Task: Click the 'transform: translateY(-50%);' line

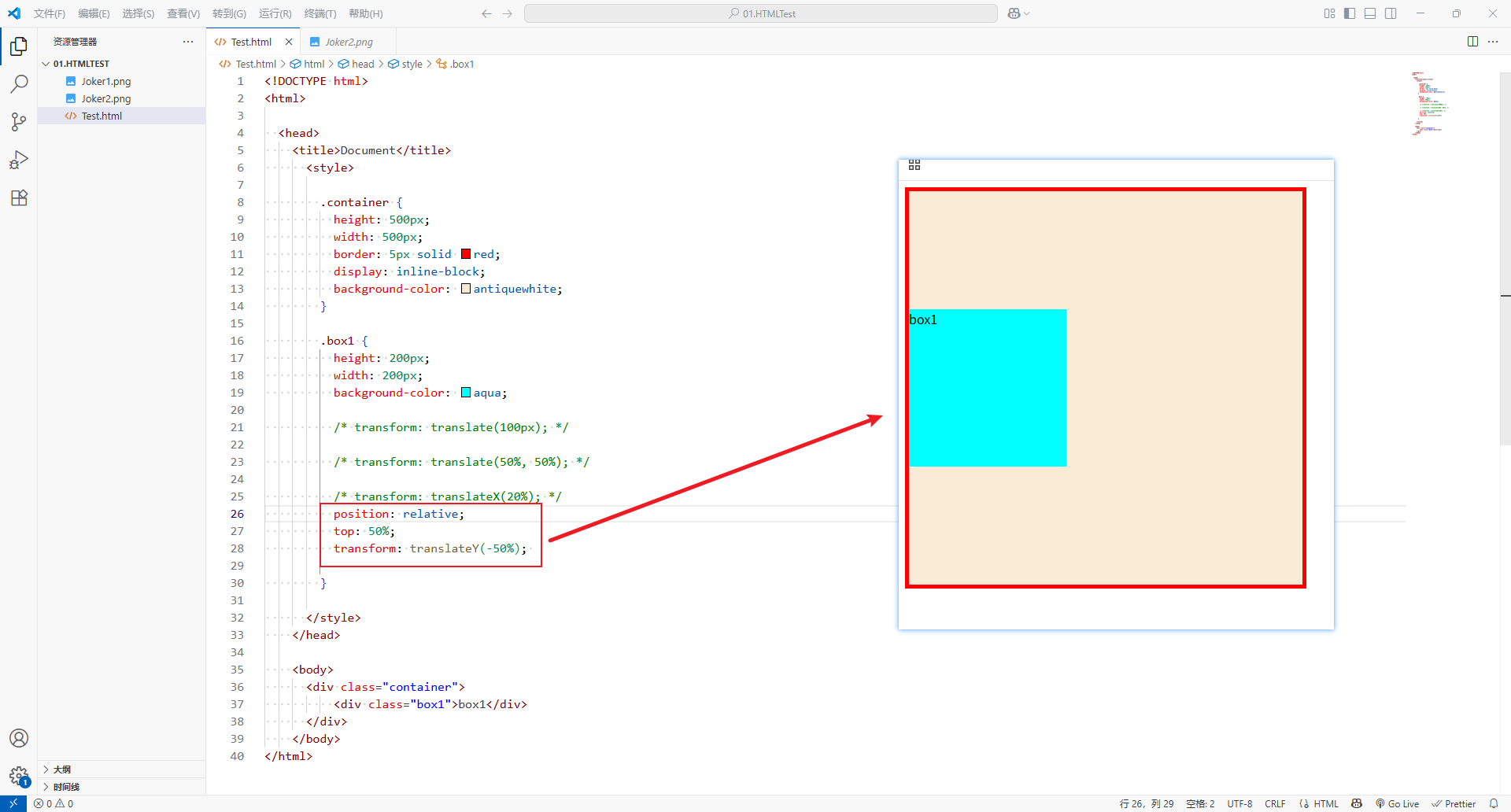Action: click(430, 548)
